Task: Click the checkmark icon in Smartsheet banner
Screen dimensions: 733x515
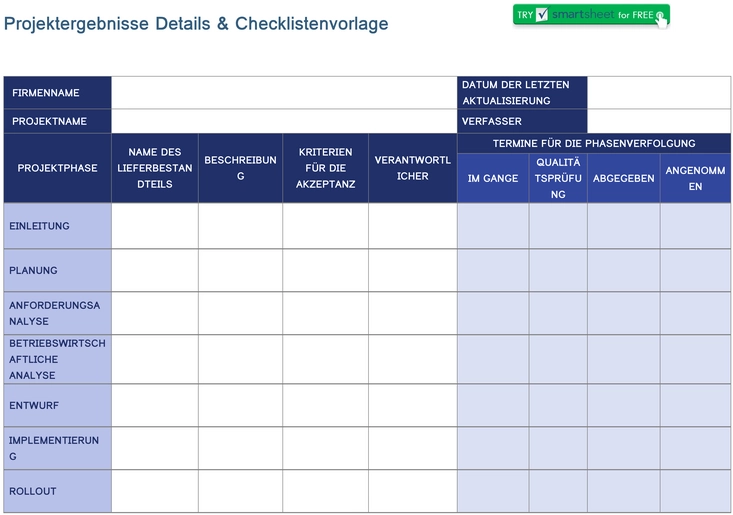Action: point(542,14)
